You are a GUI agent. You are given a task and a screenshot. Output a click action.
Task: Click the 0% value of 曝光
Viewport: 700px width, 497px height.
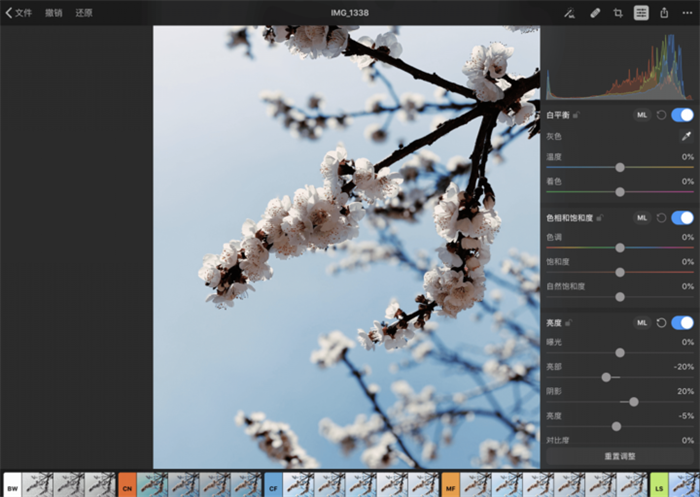(x=688, y=342)
